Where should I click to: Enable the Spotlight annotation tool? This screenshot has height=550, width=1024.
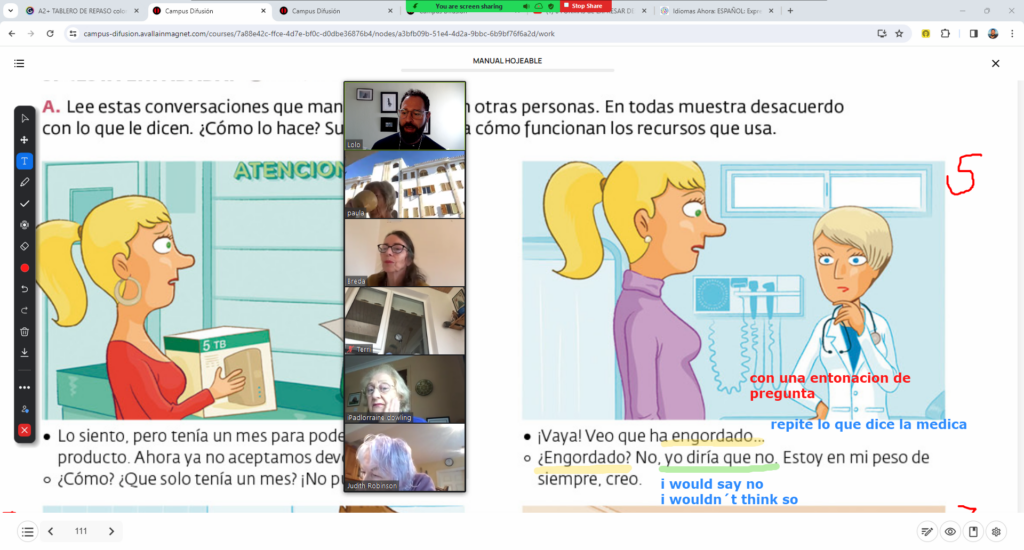(25, 225)
